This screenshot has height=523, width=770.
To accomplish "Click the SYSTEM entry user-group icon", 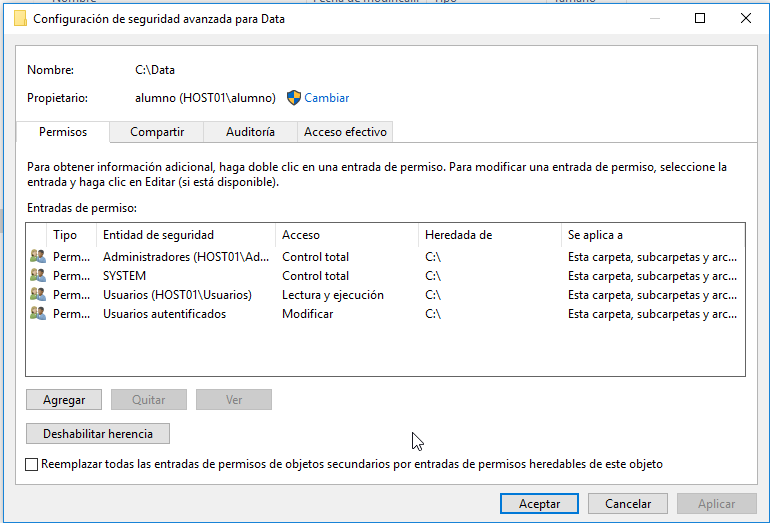I will [x=38, y=276].
